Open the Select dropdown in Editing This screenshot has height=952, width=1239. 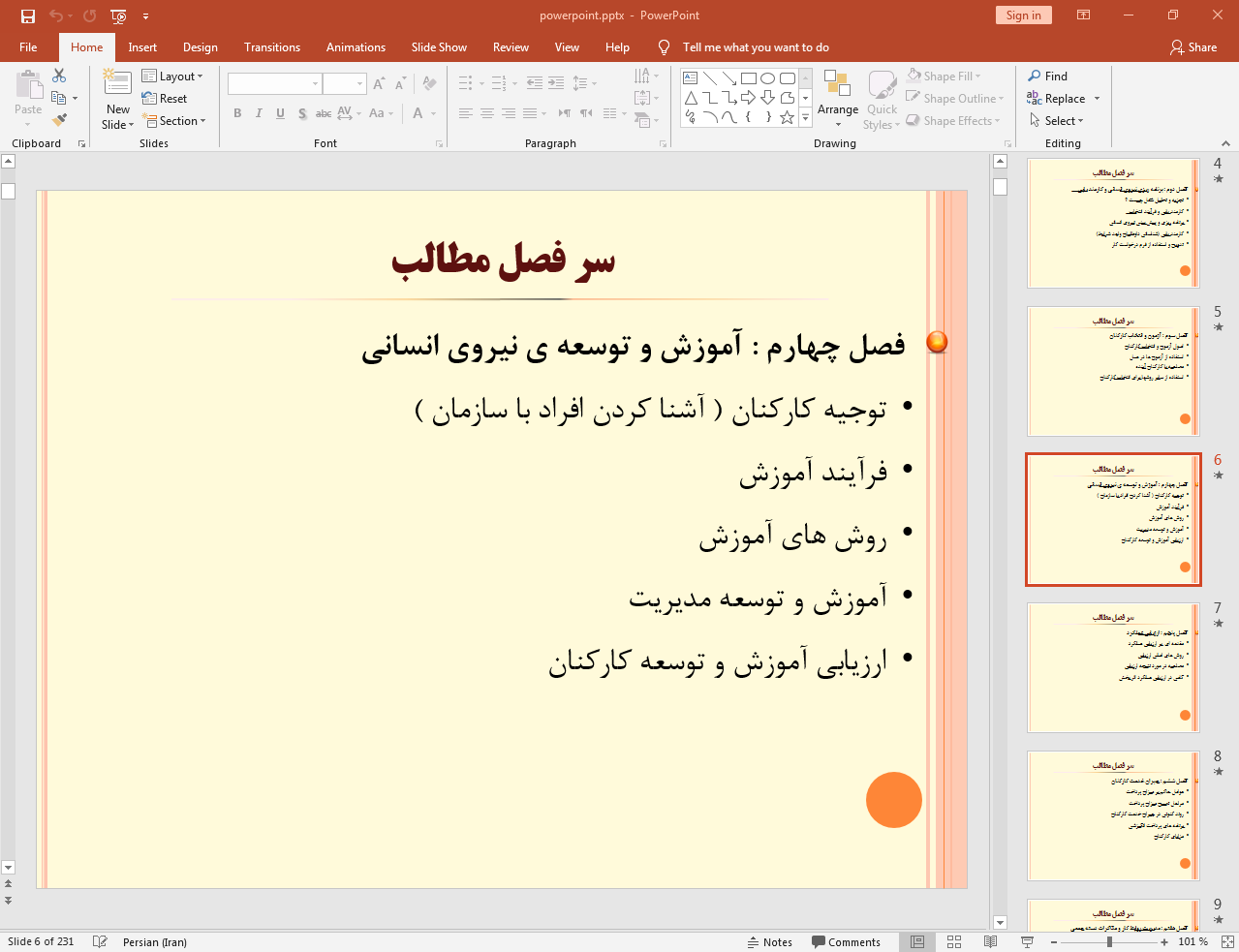1057,121
